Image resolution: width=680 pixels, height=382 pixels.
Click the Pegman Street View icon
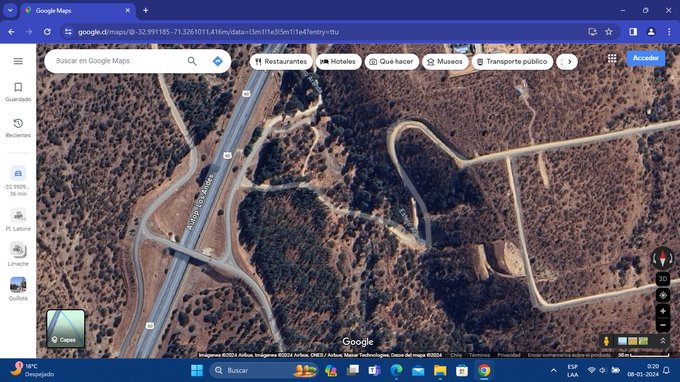tap(606, 341)
